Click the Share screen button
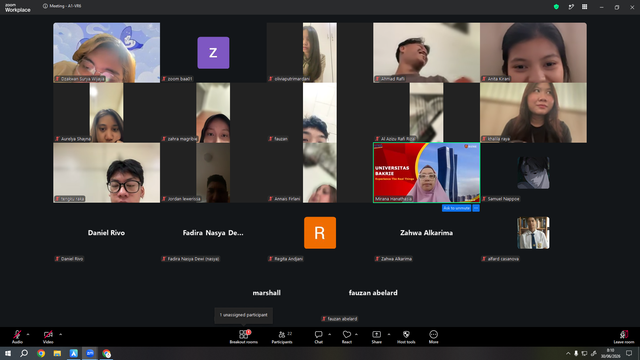640x360 pixels. (x=376, y=337)
